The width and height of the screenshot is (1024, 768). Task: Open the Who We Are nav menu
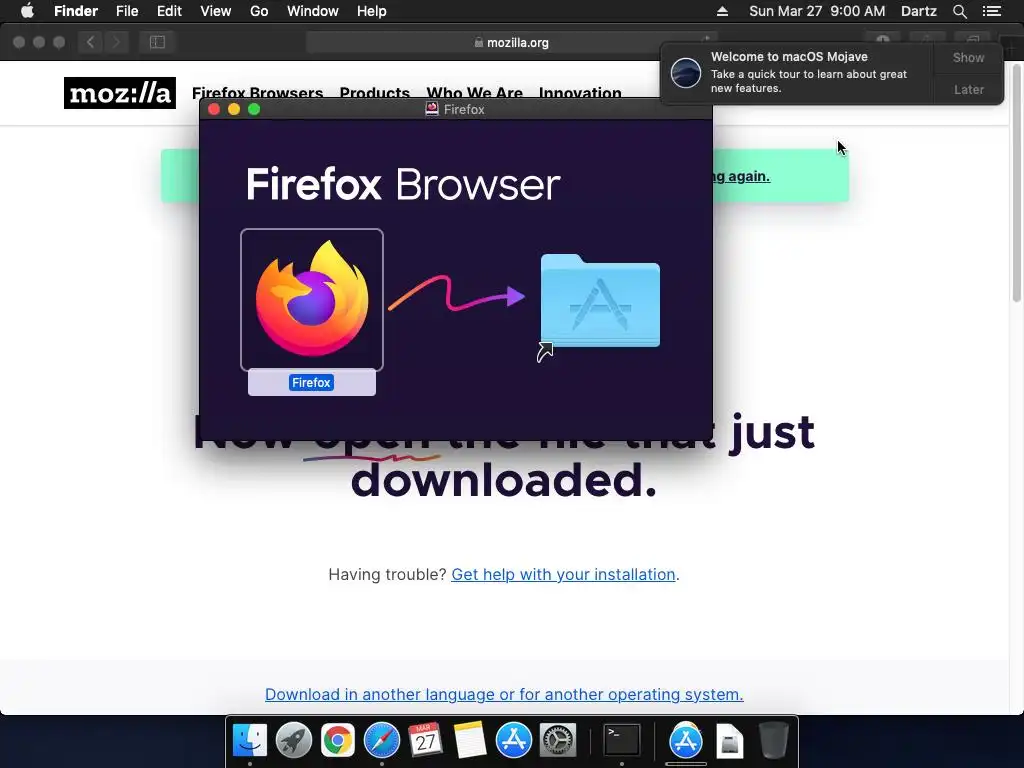point(475,92)
